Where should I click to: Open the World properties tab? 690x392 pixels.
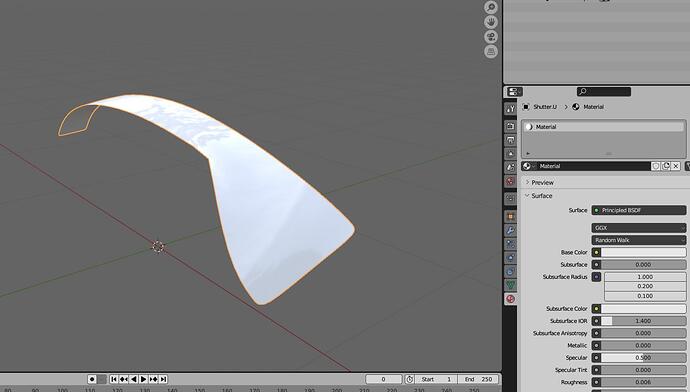[510, 181]
